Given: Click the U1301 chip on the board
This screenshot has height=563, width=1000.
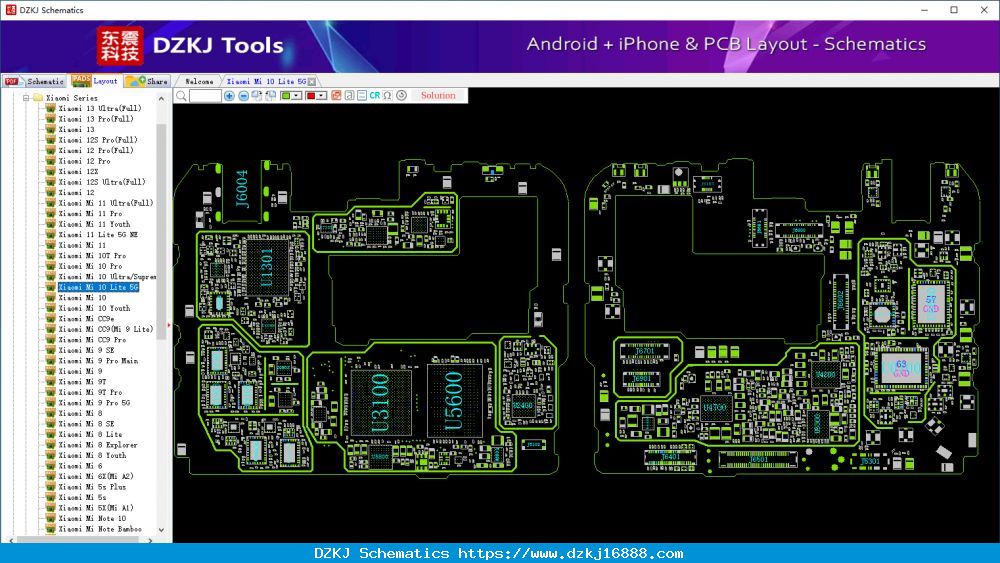Looking at the screenshot, I should [x=266, y=267].
